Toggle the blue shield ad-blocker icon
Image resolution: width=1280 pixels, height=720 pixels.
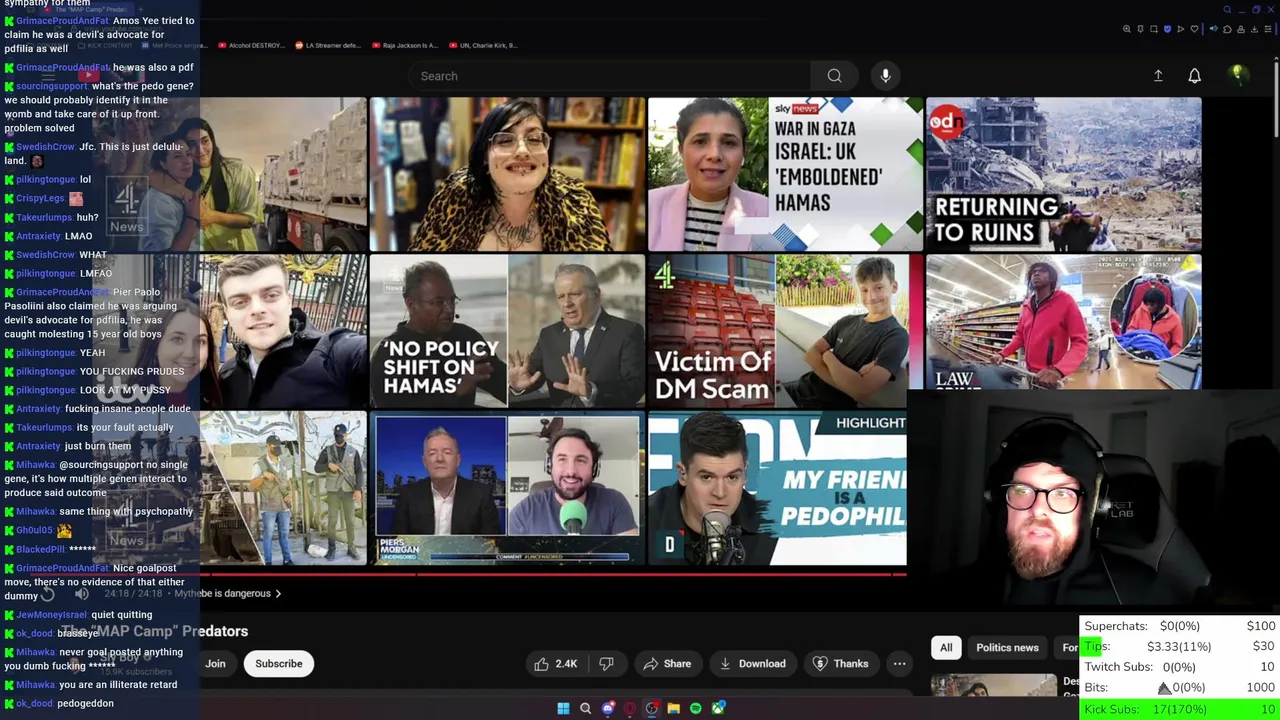point(1167,29)
